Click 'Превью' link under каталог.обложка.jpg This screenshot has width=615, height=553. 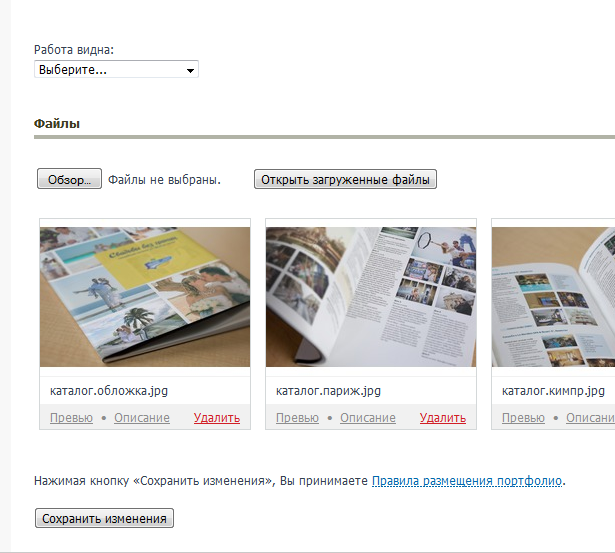pyautogui.click(x=71, y=418)
